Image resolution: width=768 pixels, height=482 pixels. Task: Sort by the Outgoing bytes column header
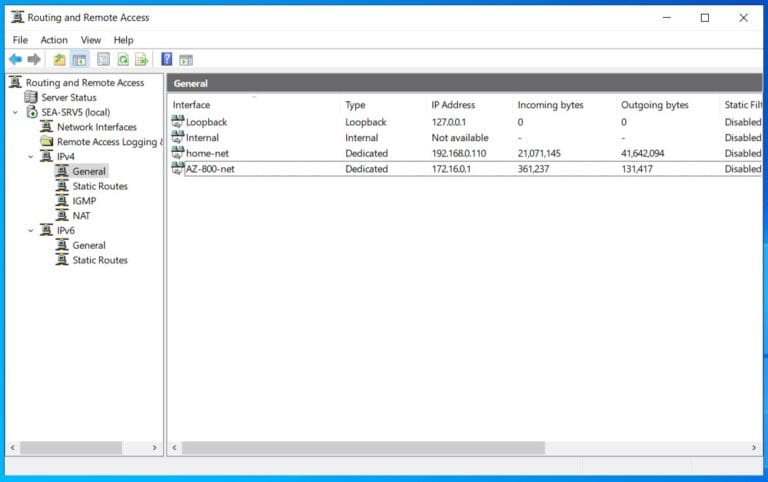tap(668, 105)
